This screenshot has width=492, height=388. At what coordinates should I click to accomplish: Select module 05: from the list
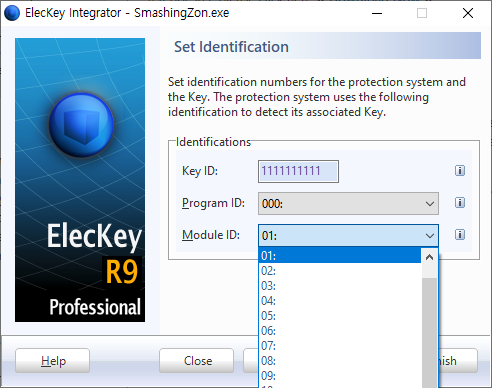[x=340, y=316]
